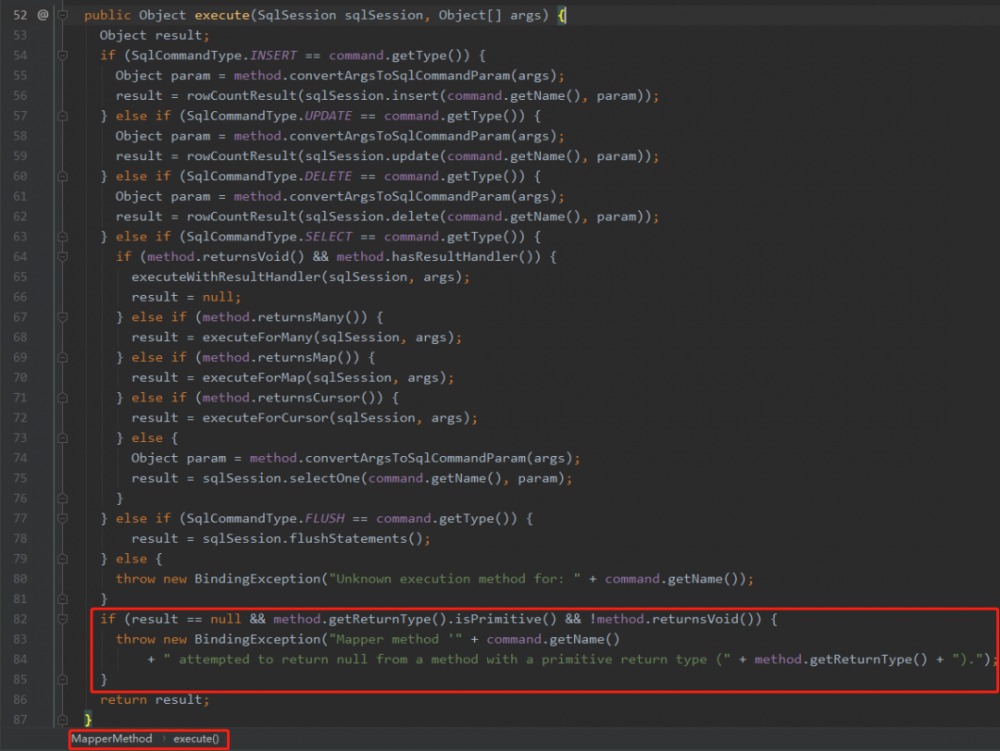The height and width of the screenshot is (751, 1000).
Task: Collapse the FLUSH else-if fold at line 77
Action: point(62,518)
